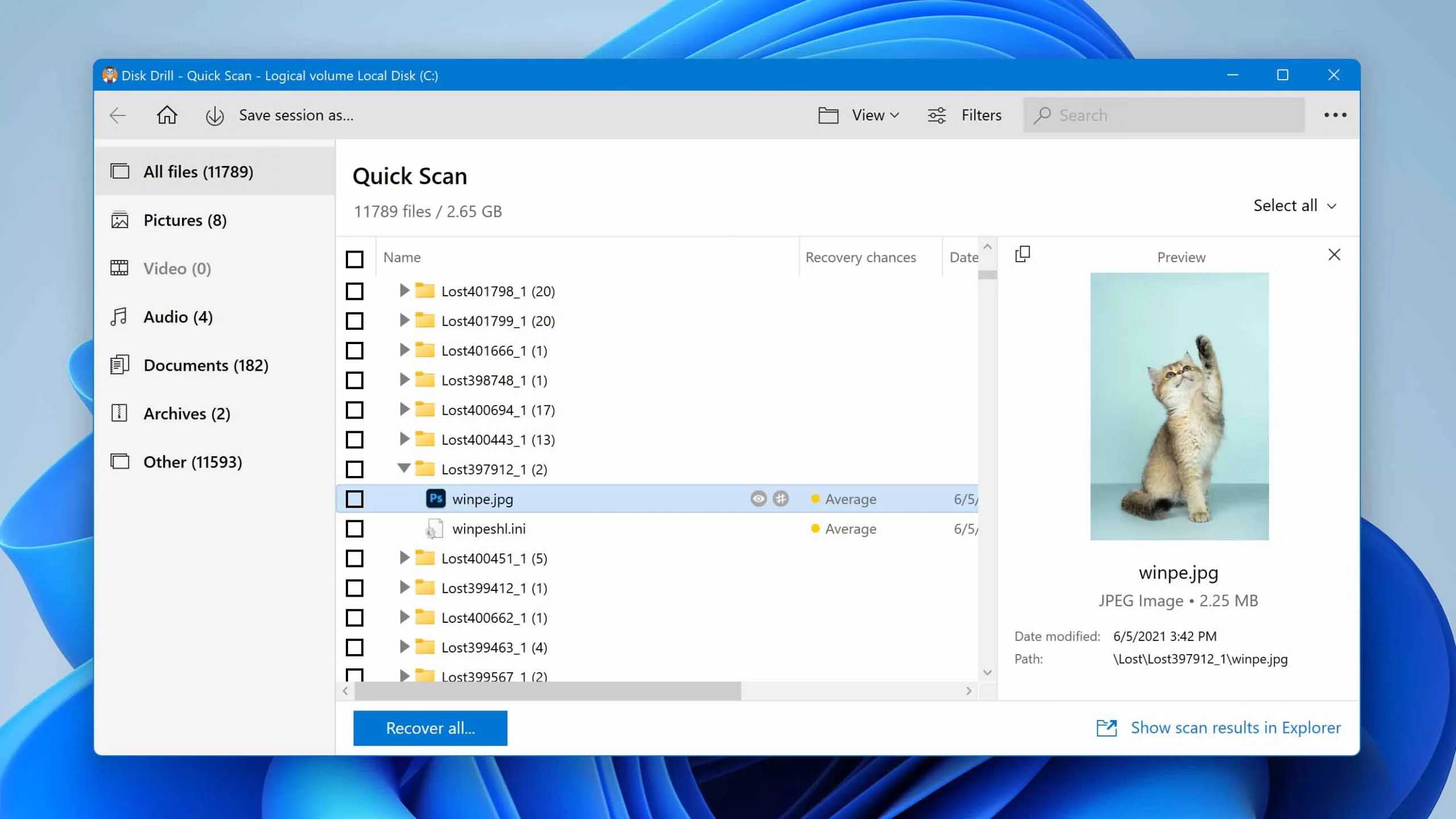Open the three-dot more options menu

[x=1335, y=115]
